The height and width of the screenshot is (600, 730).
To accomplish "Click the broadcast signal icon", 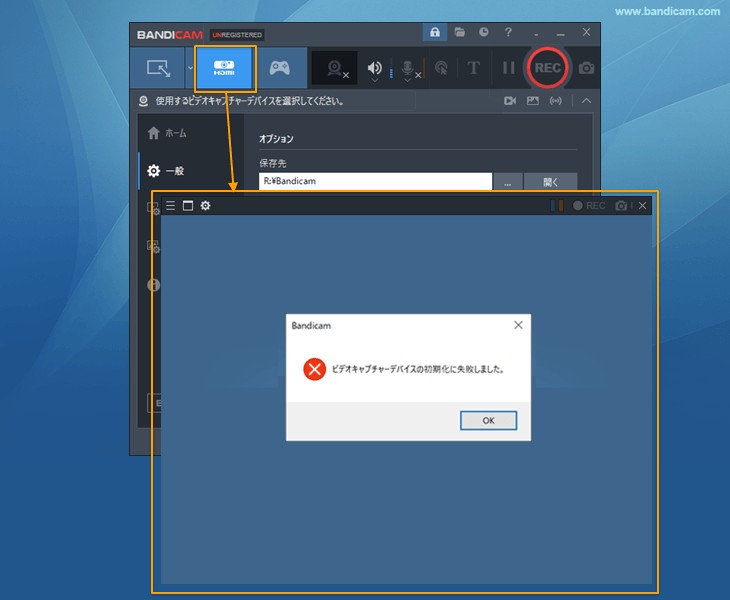I will coord(555,101).
